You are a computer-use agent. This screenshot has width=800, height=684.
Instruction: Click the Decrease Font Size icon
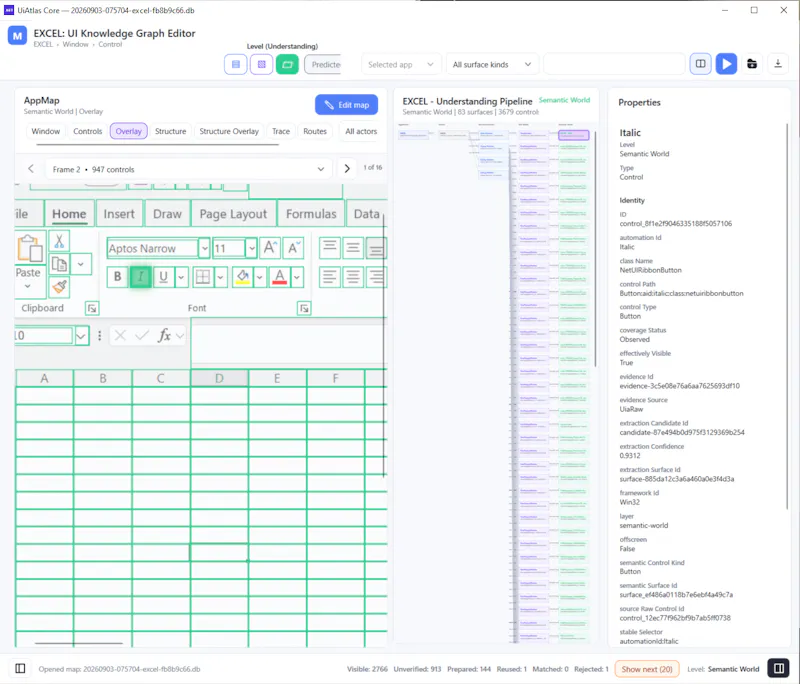tap(293, 248)
